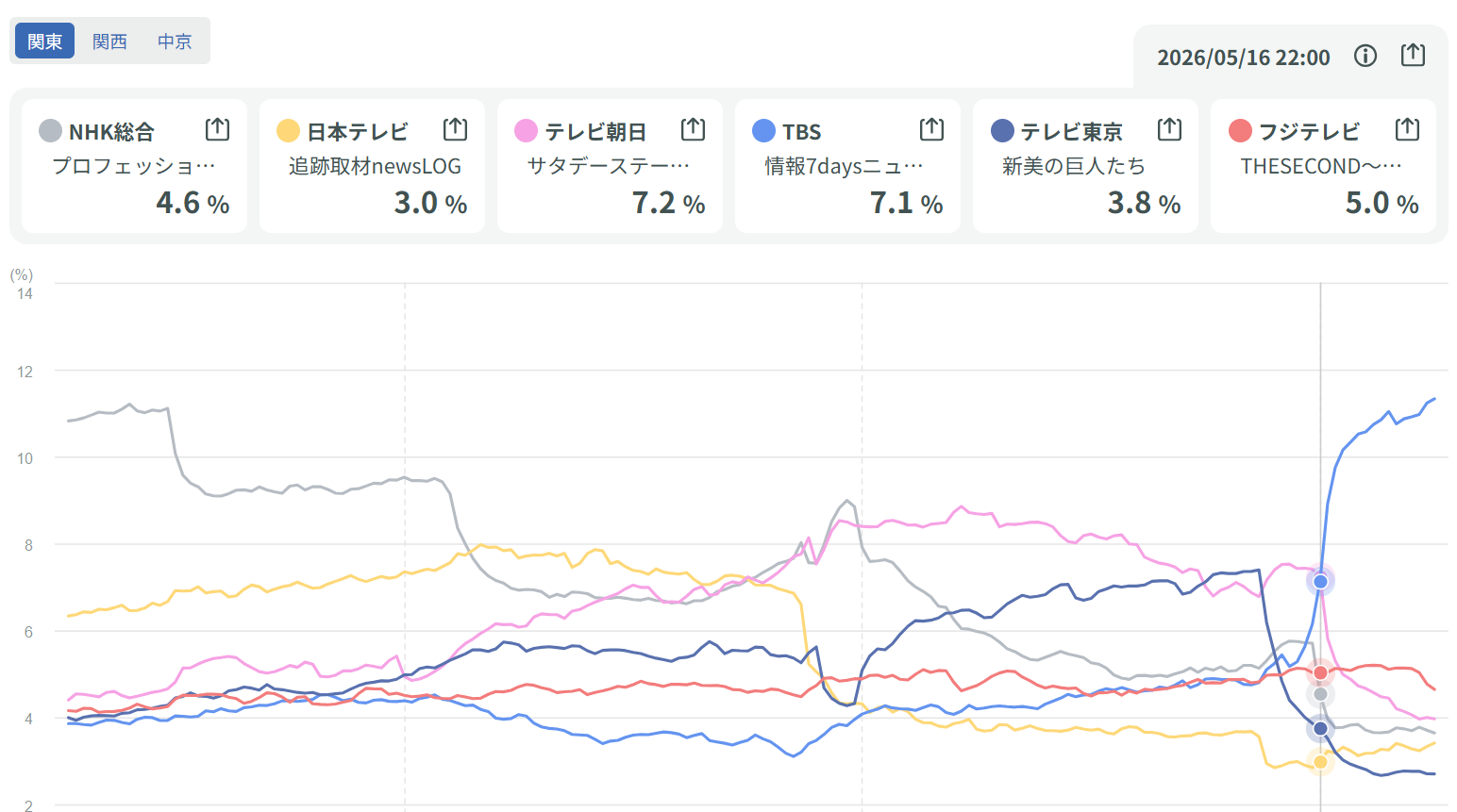Screen dimensions: 1457x812
Task: Click the share icon on TBS card
Action: pos(931,129)
